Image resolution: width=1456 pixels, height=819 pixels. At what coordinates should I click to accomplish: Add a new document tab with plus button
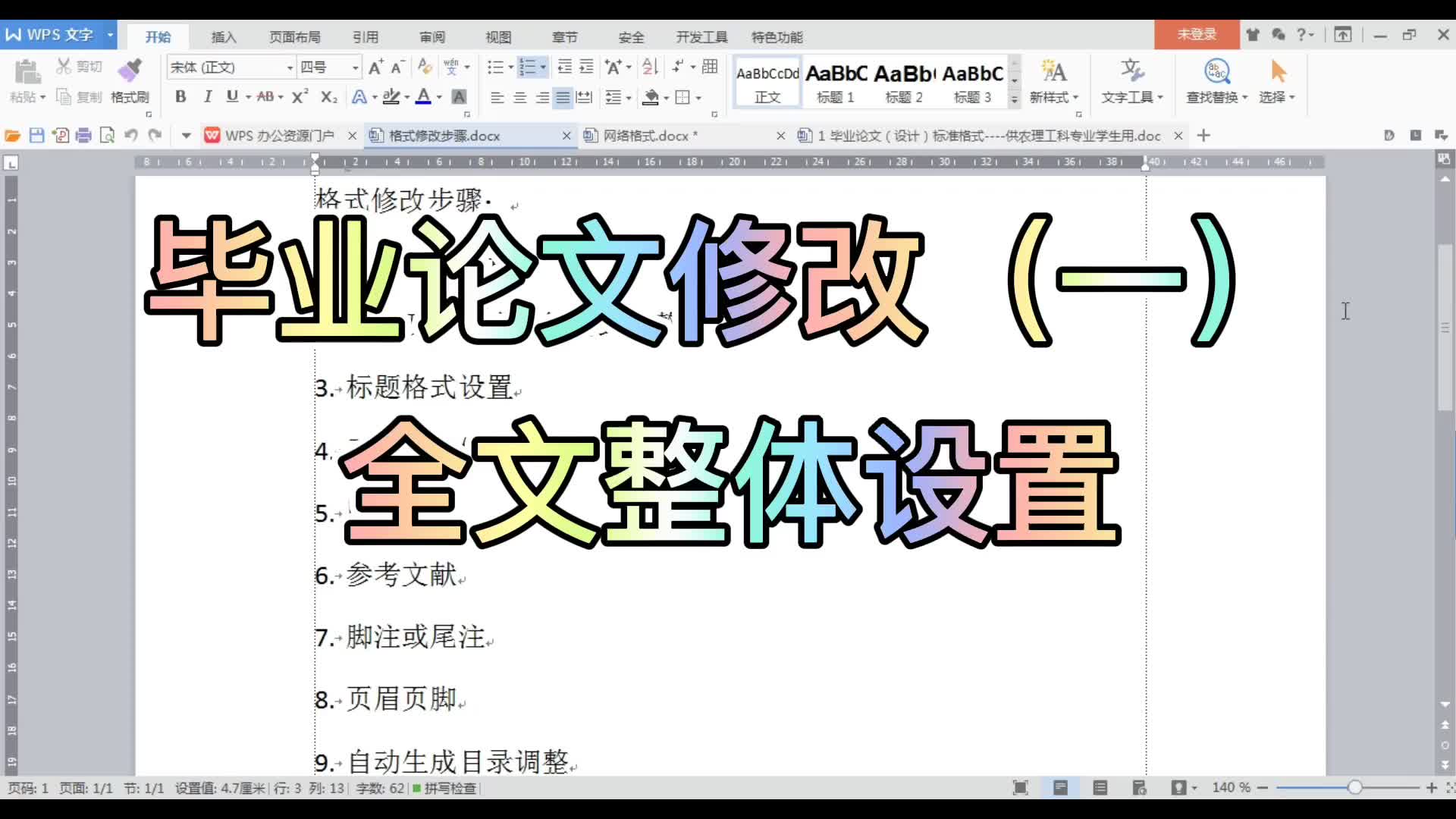click(1203, 136)
